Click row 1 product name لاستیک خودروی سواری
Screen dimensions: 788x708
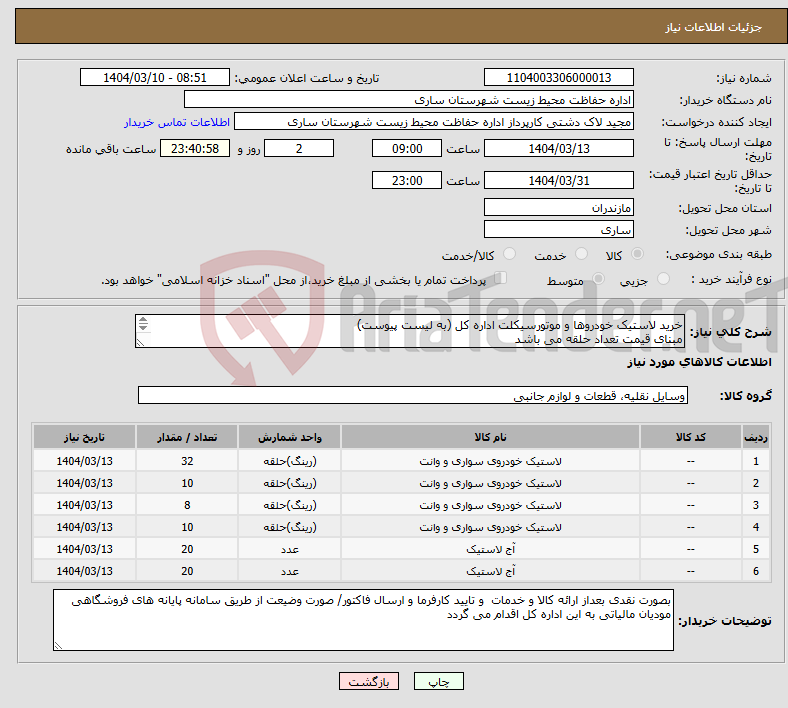coord(490,461)
